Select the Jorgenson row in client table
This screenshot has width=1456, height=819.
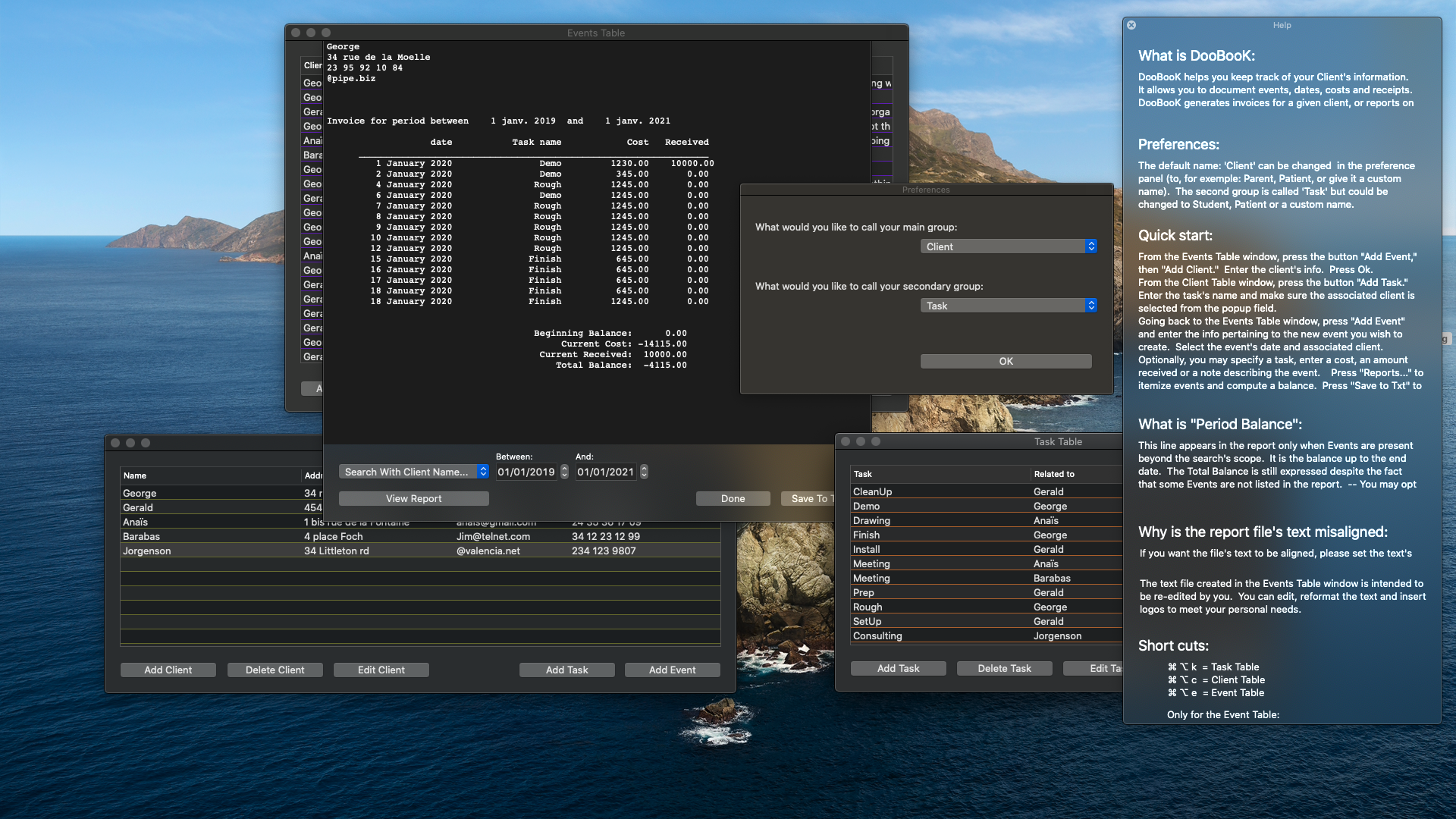(146, 551)
